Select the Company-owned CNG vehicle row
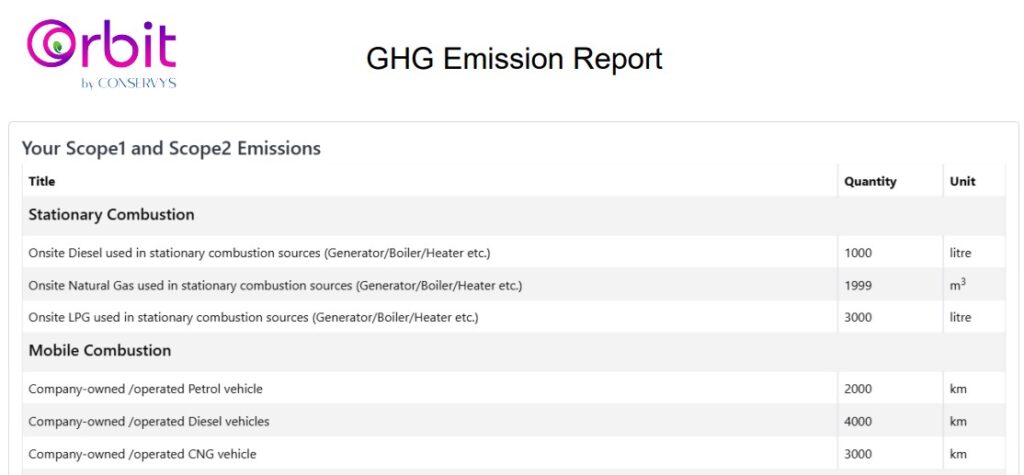Viewport: 1024px width, 475px height. pyautogui.click(x=513, y=453)
